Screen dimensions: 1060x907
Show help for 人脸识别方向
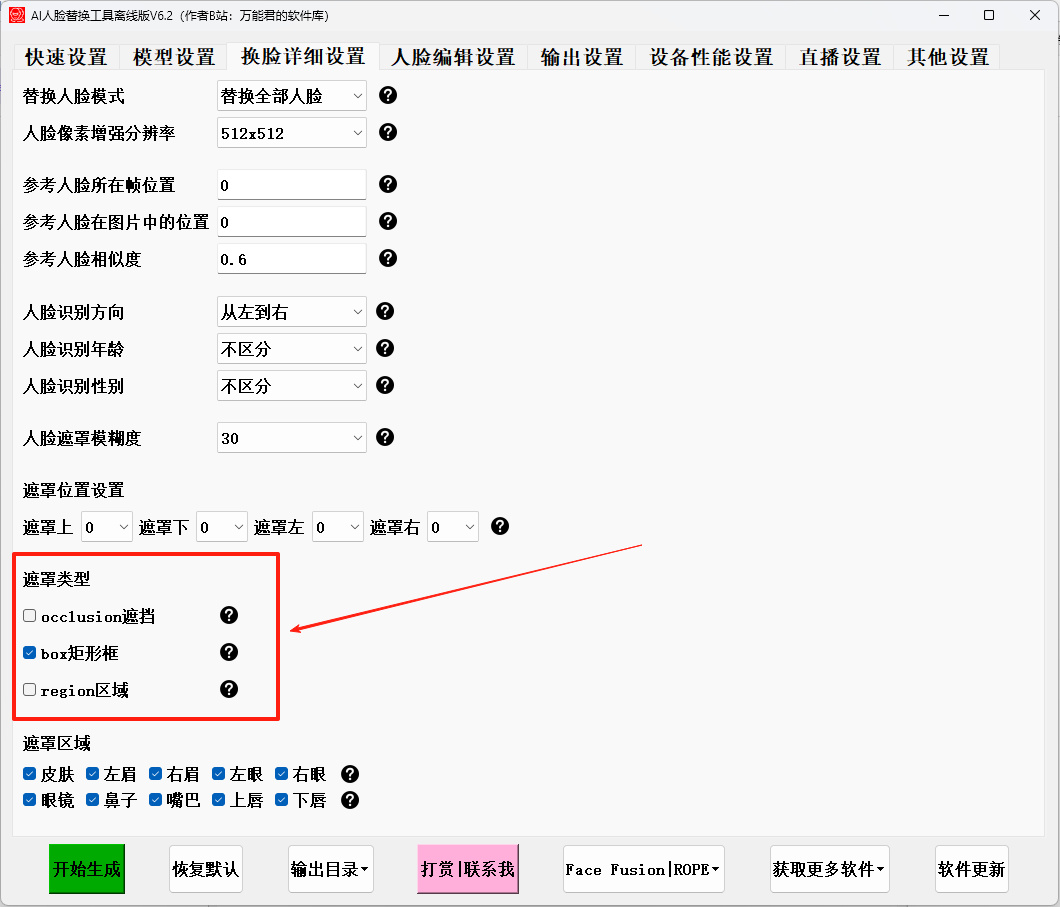(385, 312)
